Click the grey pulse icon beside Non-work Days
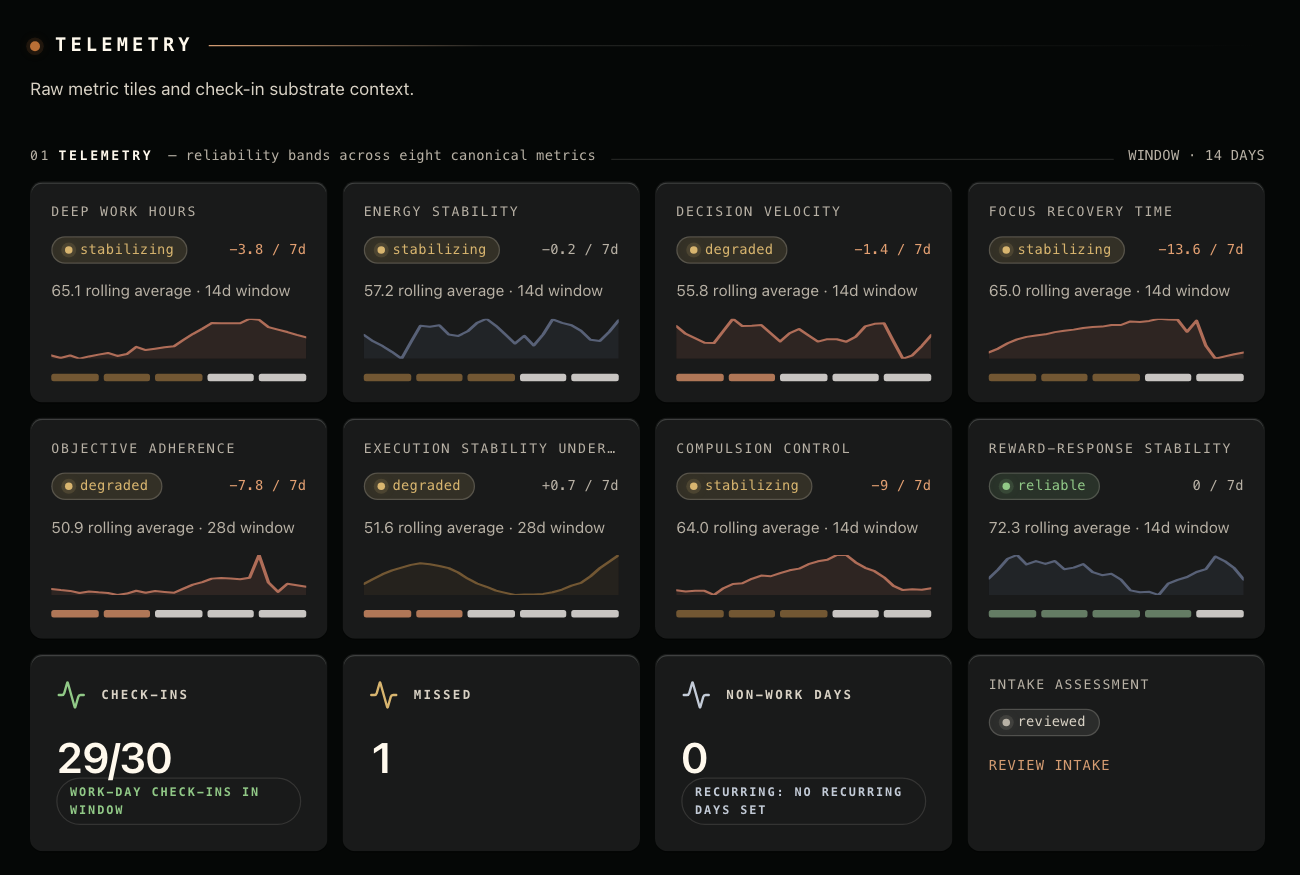The width and height of the screenshot is (1300, 875). pyautogui.click(x=696, y=694)
